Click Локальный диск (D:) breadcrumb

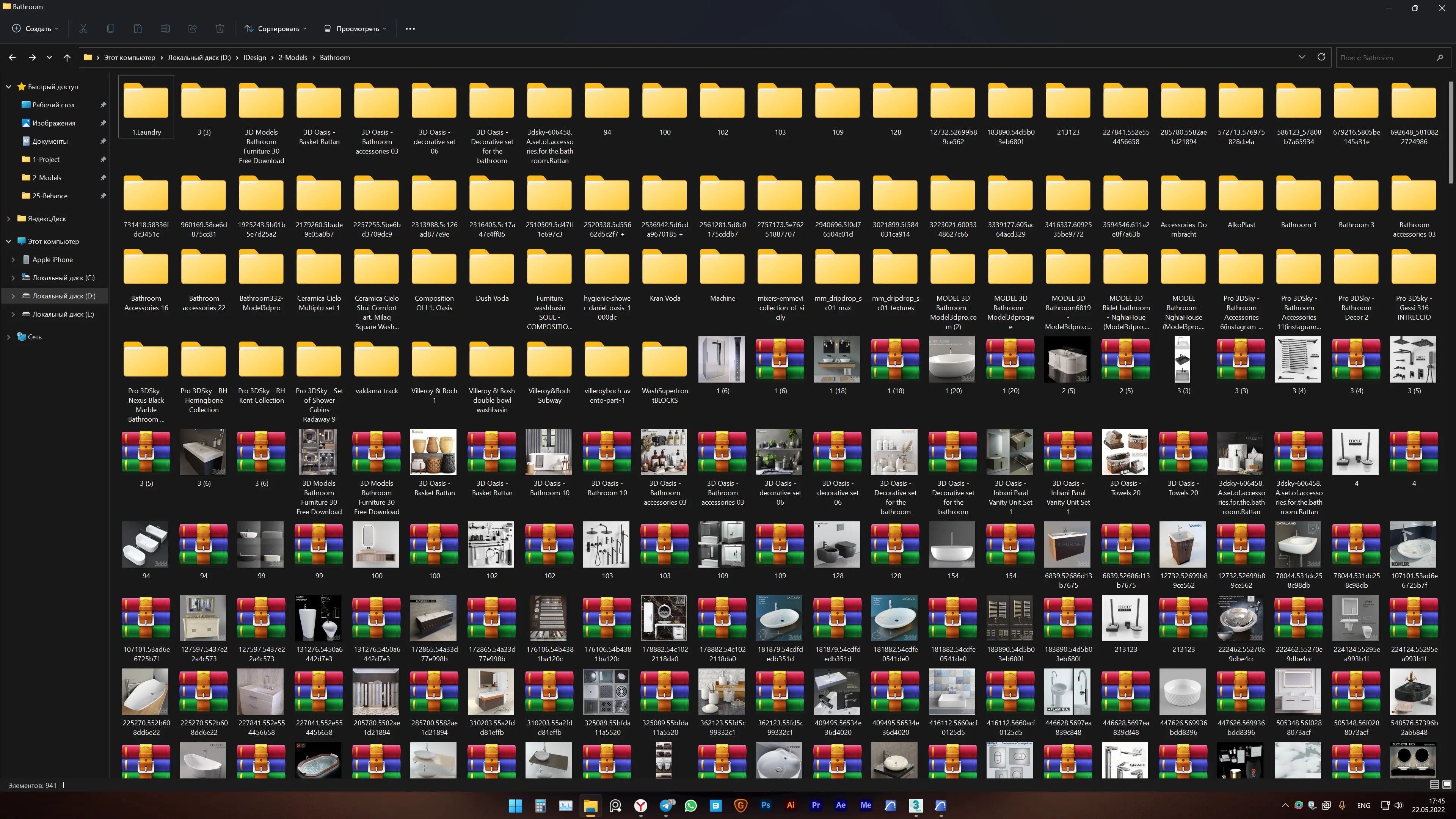point(199,58)
